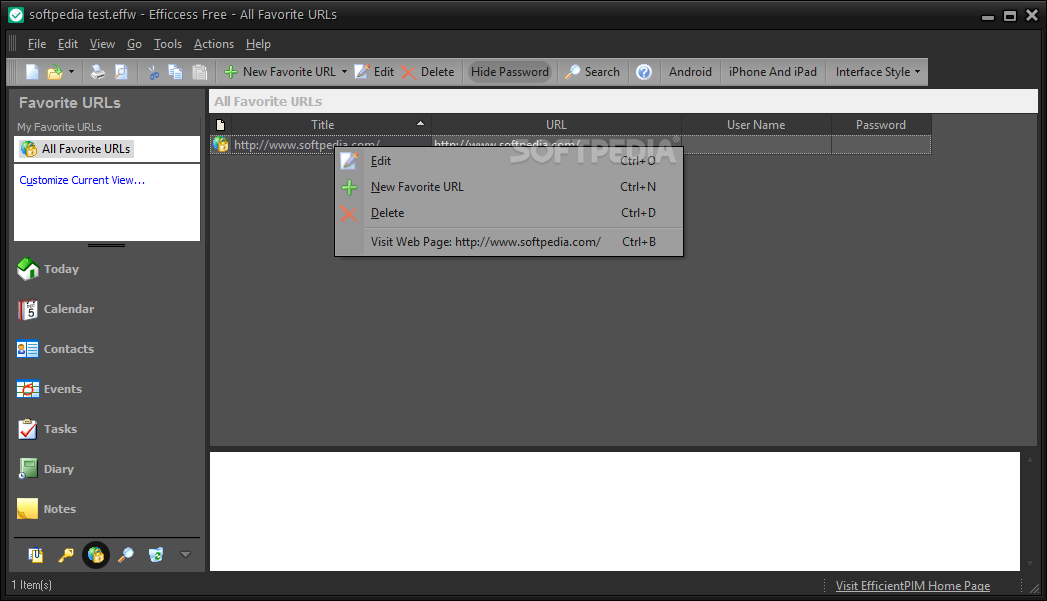This screenshot has width=1047, height=601.
Task: Click the New blank document toolbar icon
Action: (x=31, y=71)
